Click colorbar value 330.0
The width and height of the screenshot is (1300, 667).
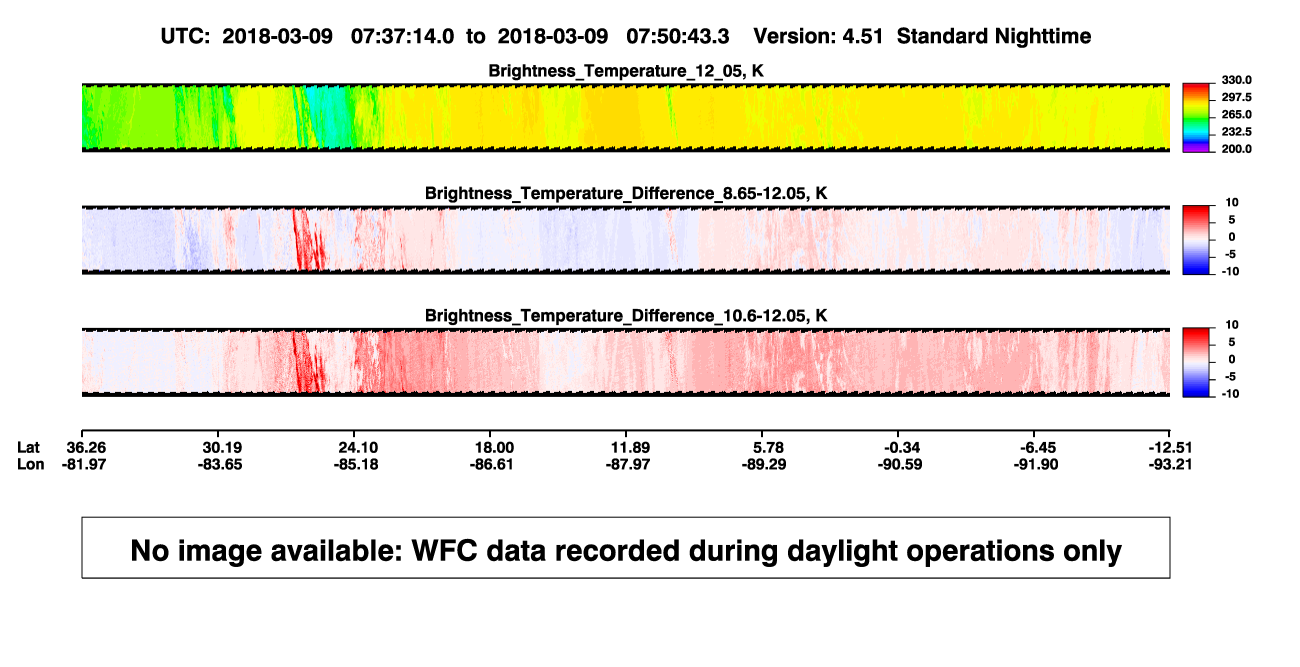tap(1237, 81)
